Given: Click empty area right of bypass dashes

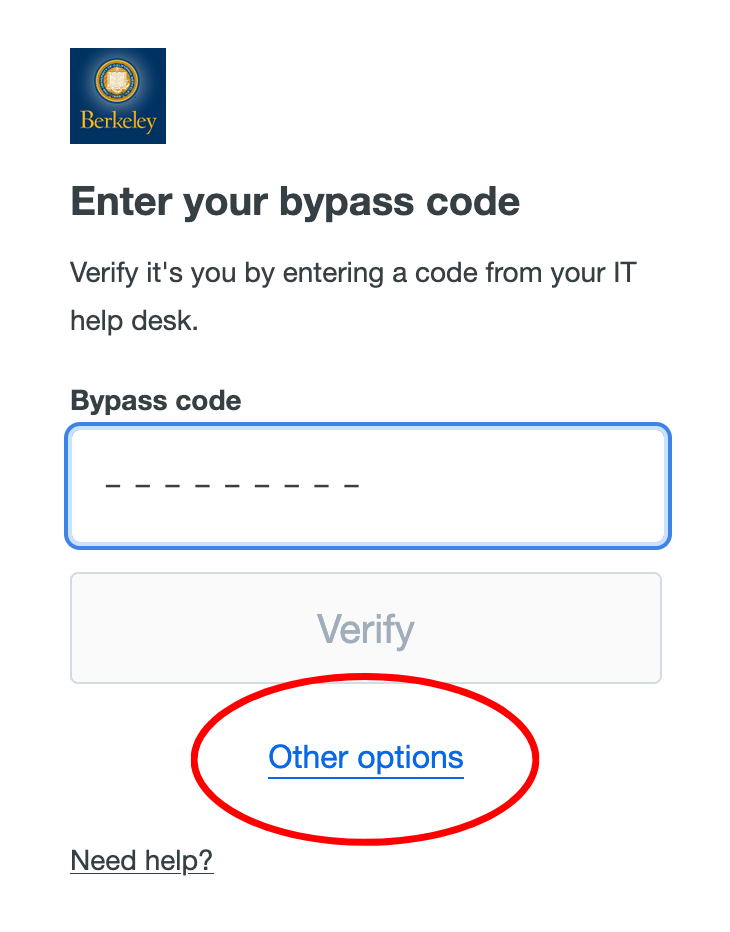Looking at the screenshot, I should [511, 486].
